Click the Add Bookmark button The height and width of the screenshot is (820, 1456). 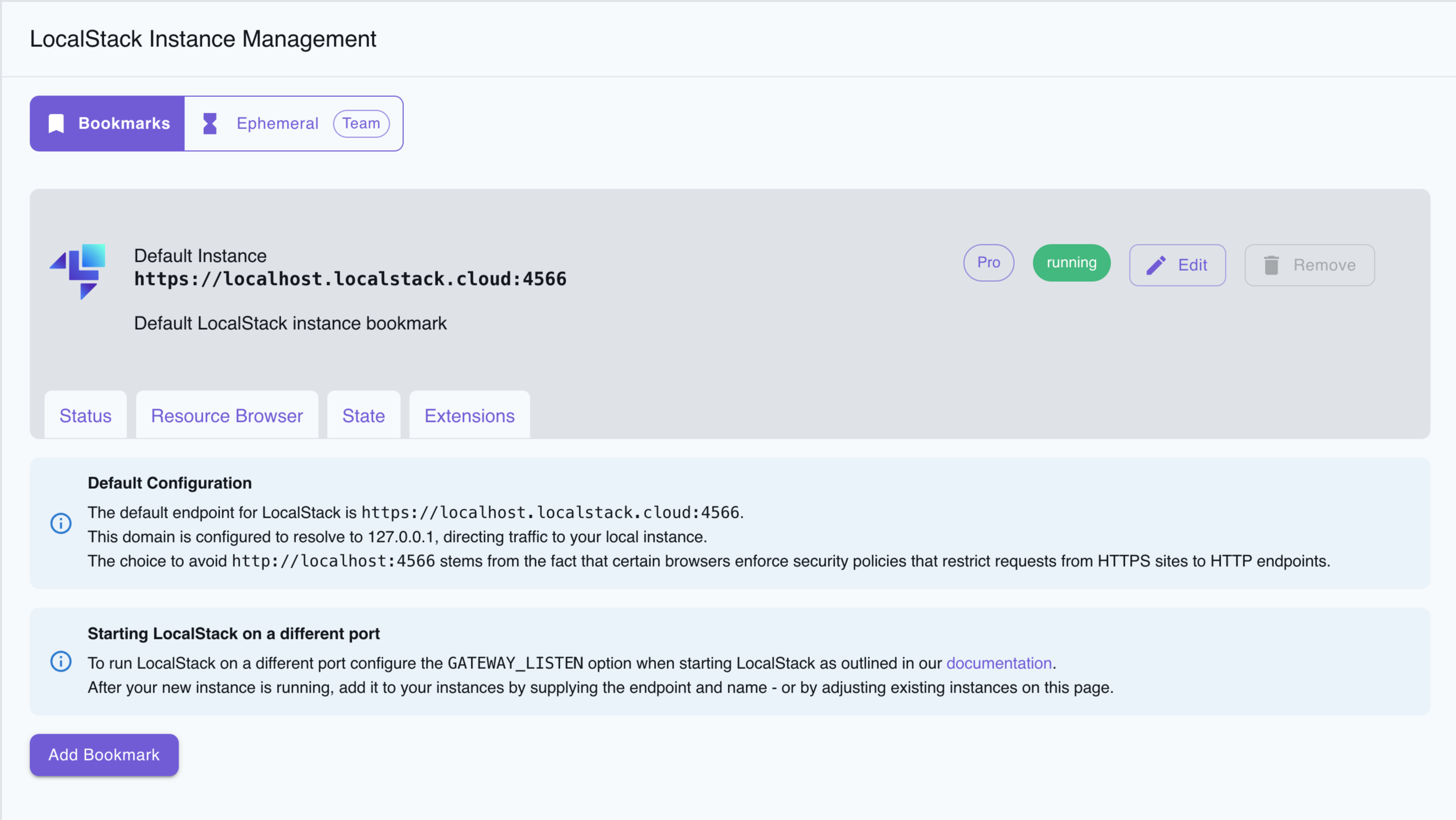click(104, 755)
